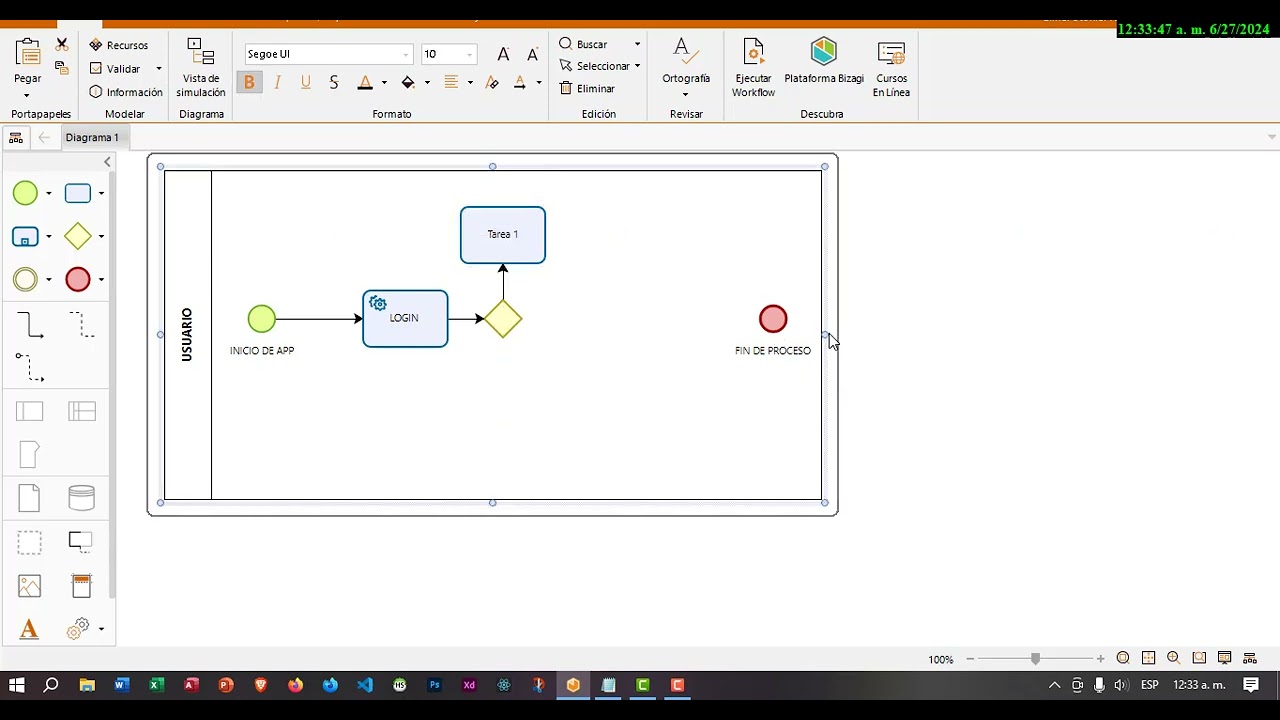The height and width of the screenshot is (720, 1280).
Task: Collapse the shapes palette with chevron
Action: point(107,162)
